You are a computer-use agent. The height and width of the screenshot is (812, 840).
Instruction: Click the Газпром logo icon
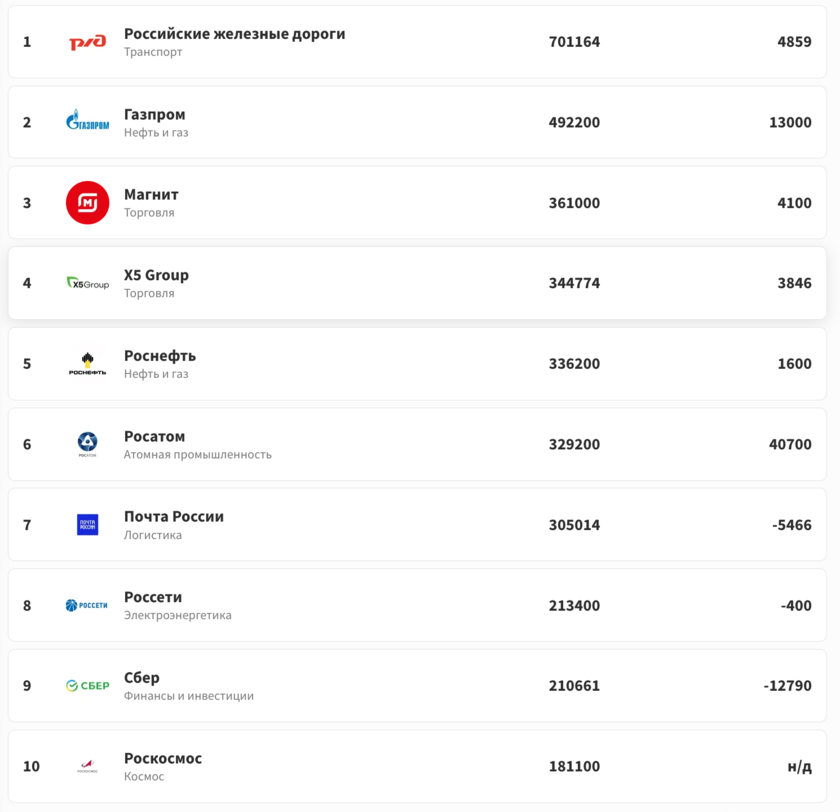click(87, 122)
